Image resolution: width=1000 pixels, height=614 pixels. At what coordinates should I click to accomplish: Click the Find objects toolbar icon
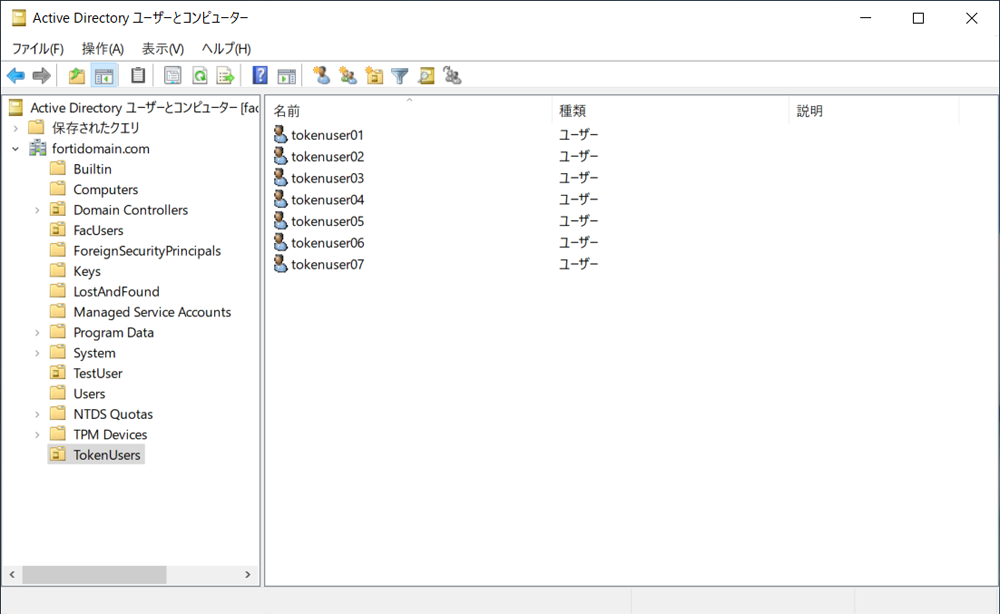[426, 76]
